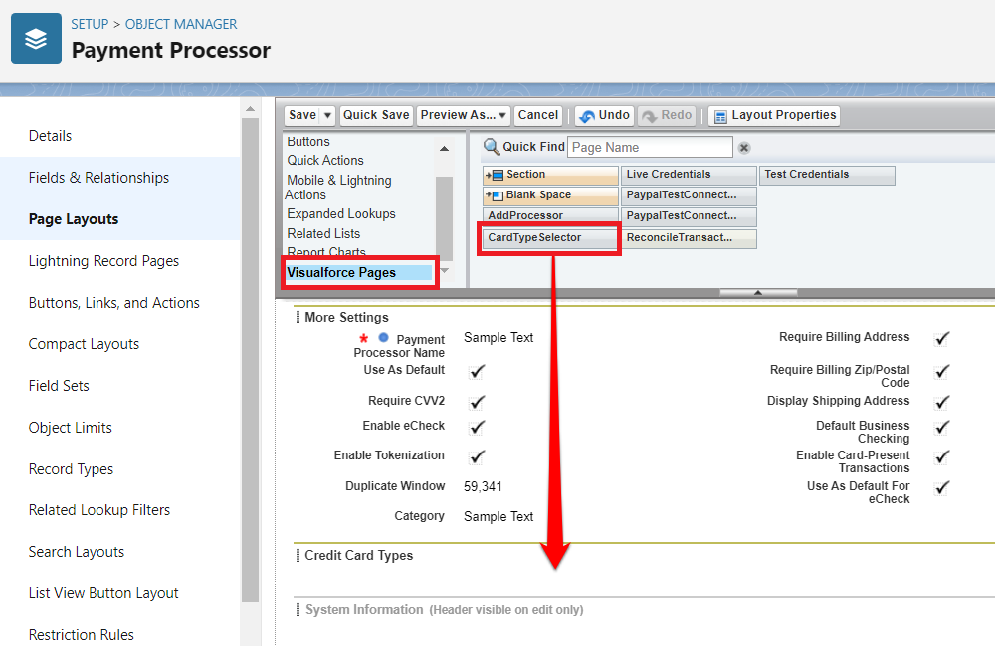Click the Layout Properties icon

pyautogui.click(x=720, y=116)
